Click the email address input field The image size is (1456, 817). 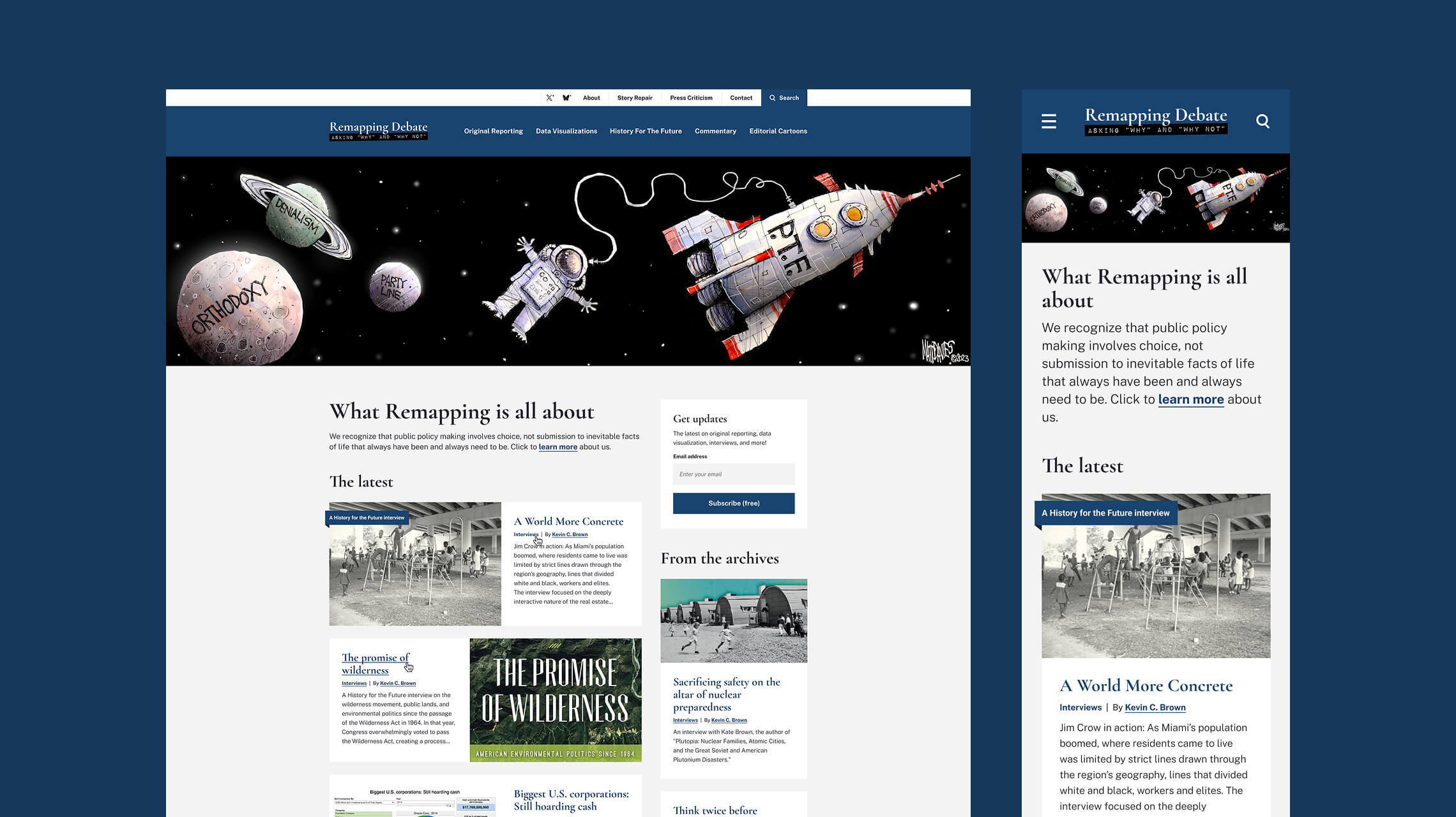click(733, 474)
